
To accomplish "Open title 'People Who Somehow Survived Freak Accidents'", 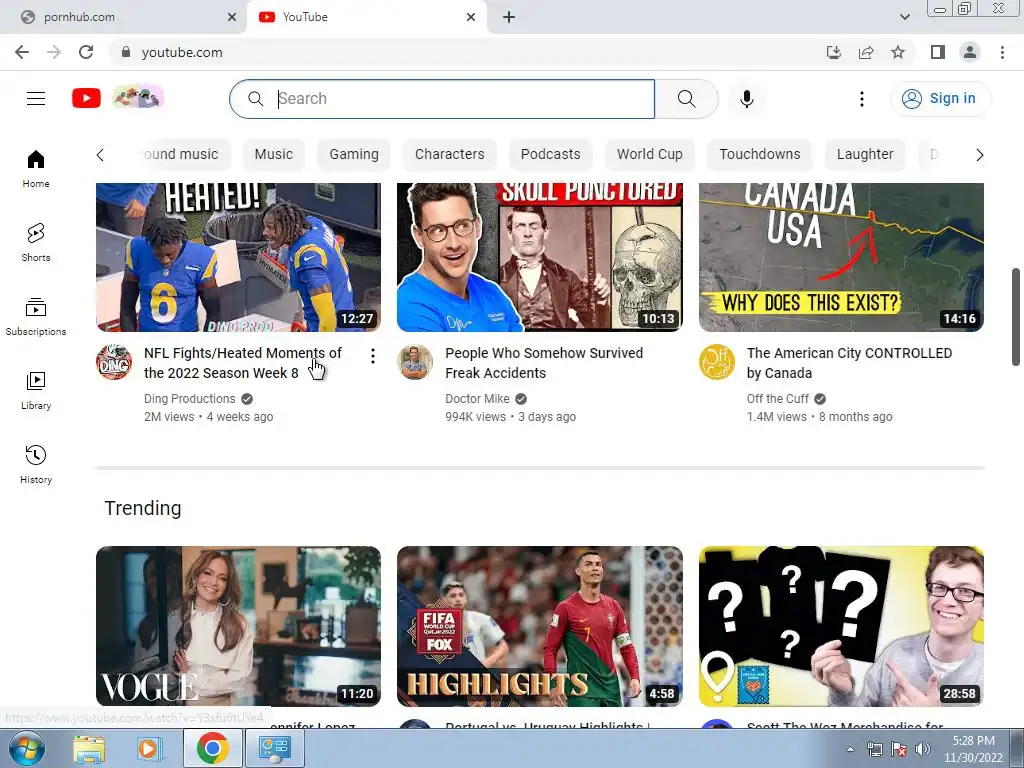I will (544, 362).
